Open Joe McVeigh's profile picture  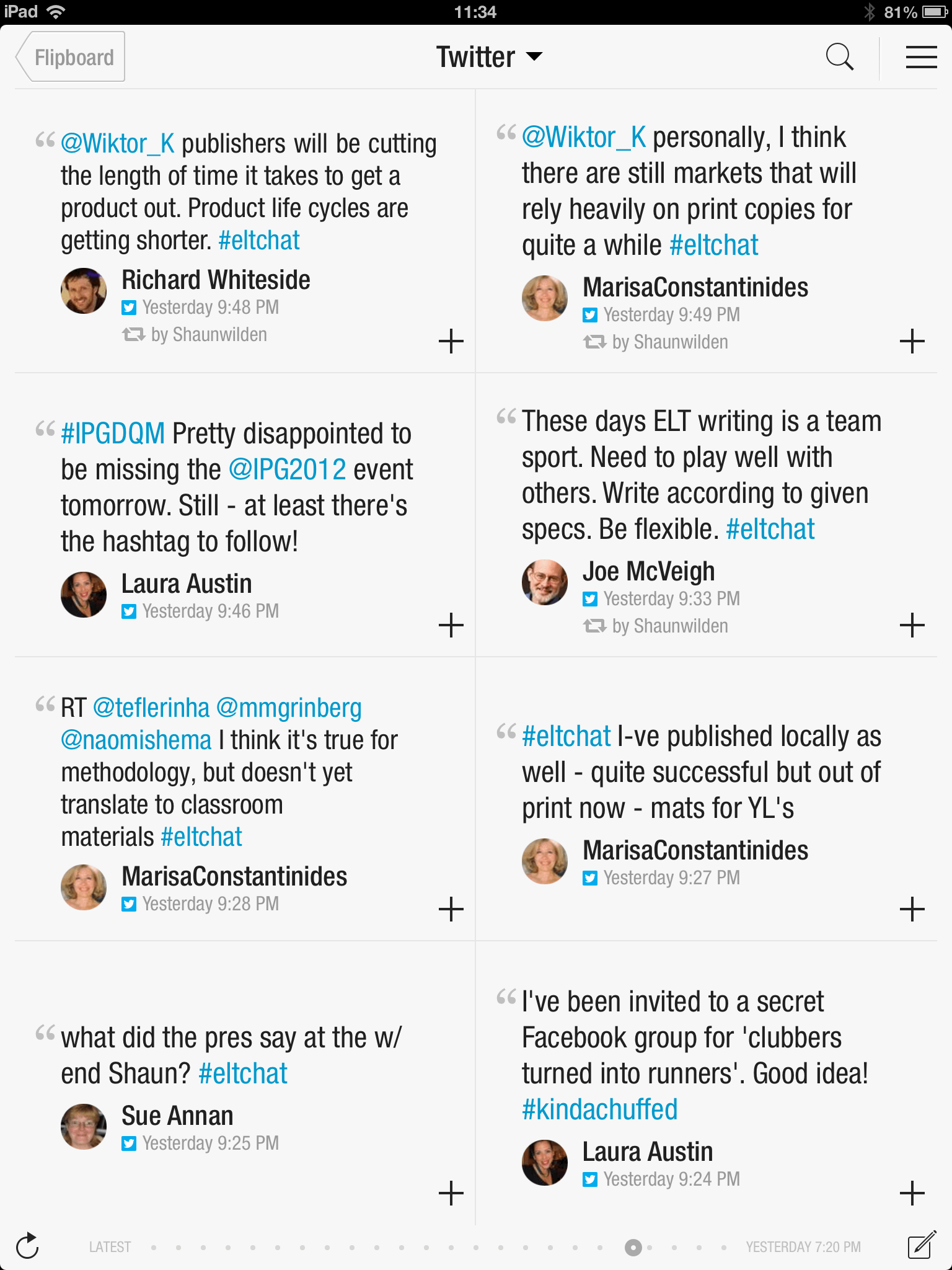pos(545,582)
